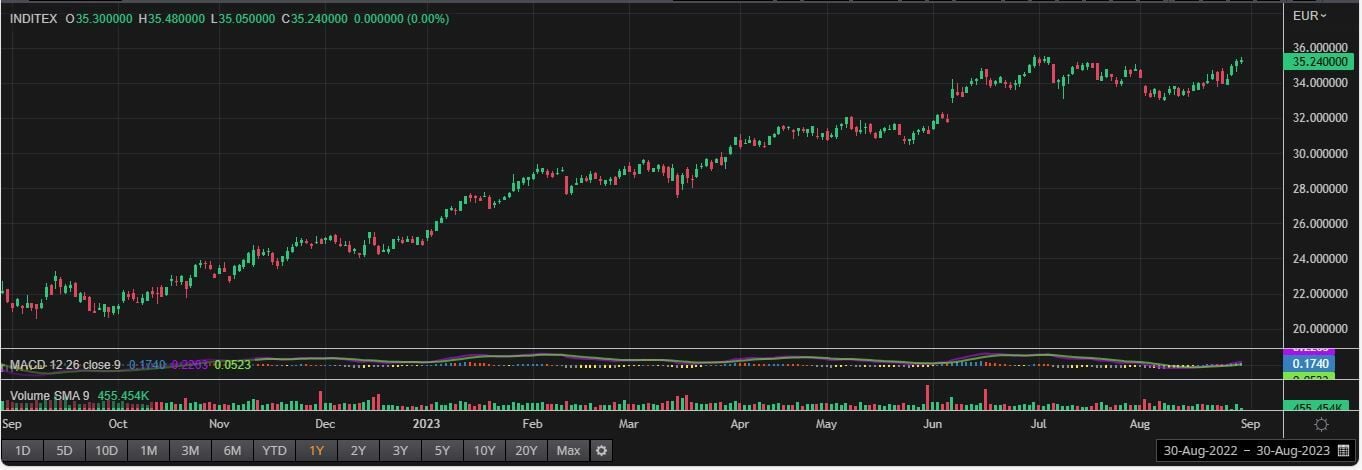Screen dimensions: 1362x470
Task: Select the 3M time range
Action: (190, 451)
